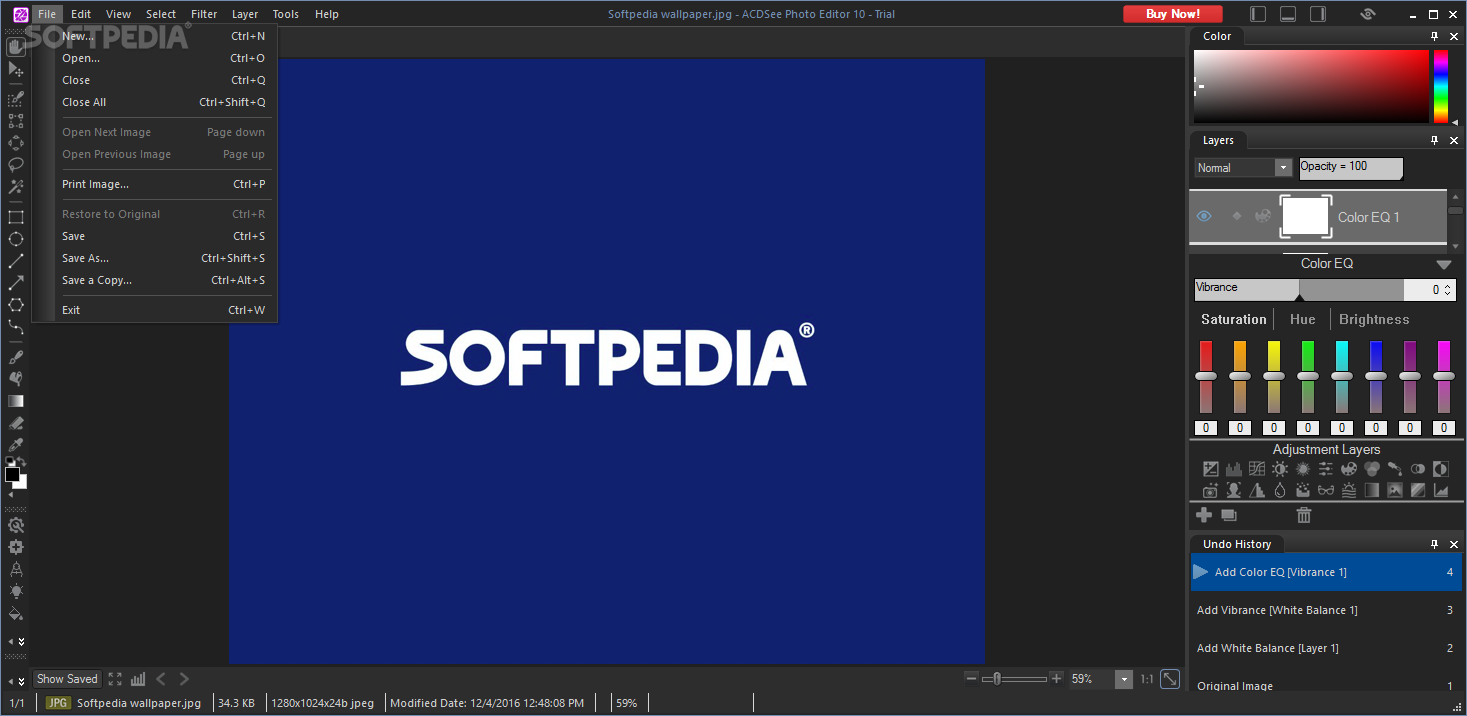Toggle the preview eye icon in title bar
Screen dimensions: 1467x716
coord(1368,14)
